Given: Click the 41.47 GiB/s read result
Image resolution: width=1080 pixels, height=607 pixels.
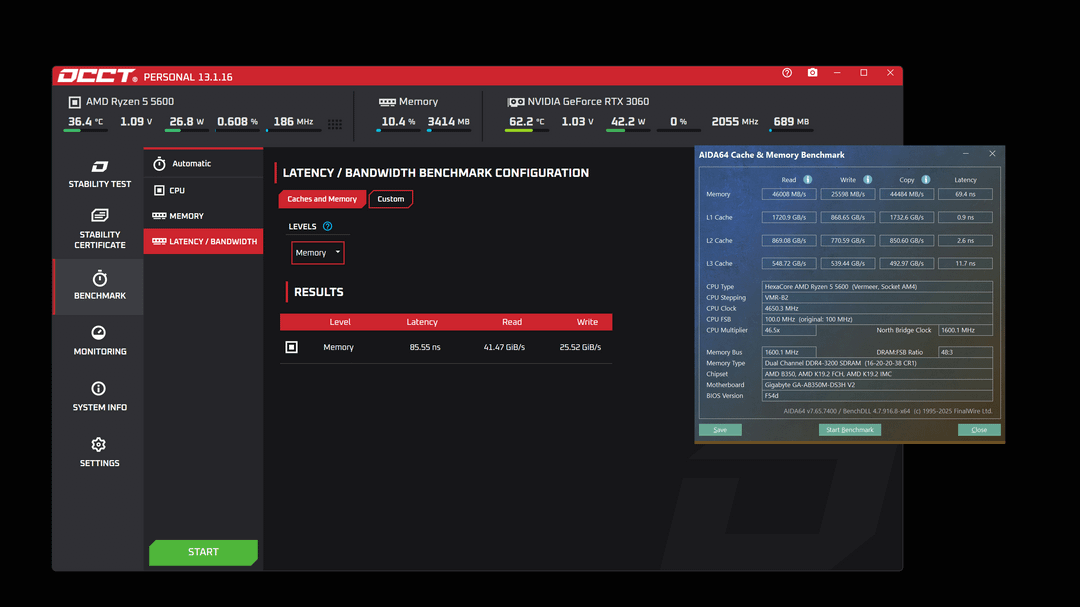Looking at the screenshot, I should 504,347.
